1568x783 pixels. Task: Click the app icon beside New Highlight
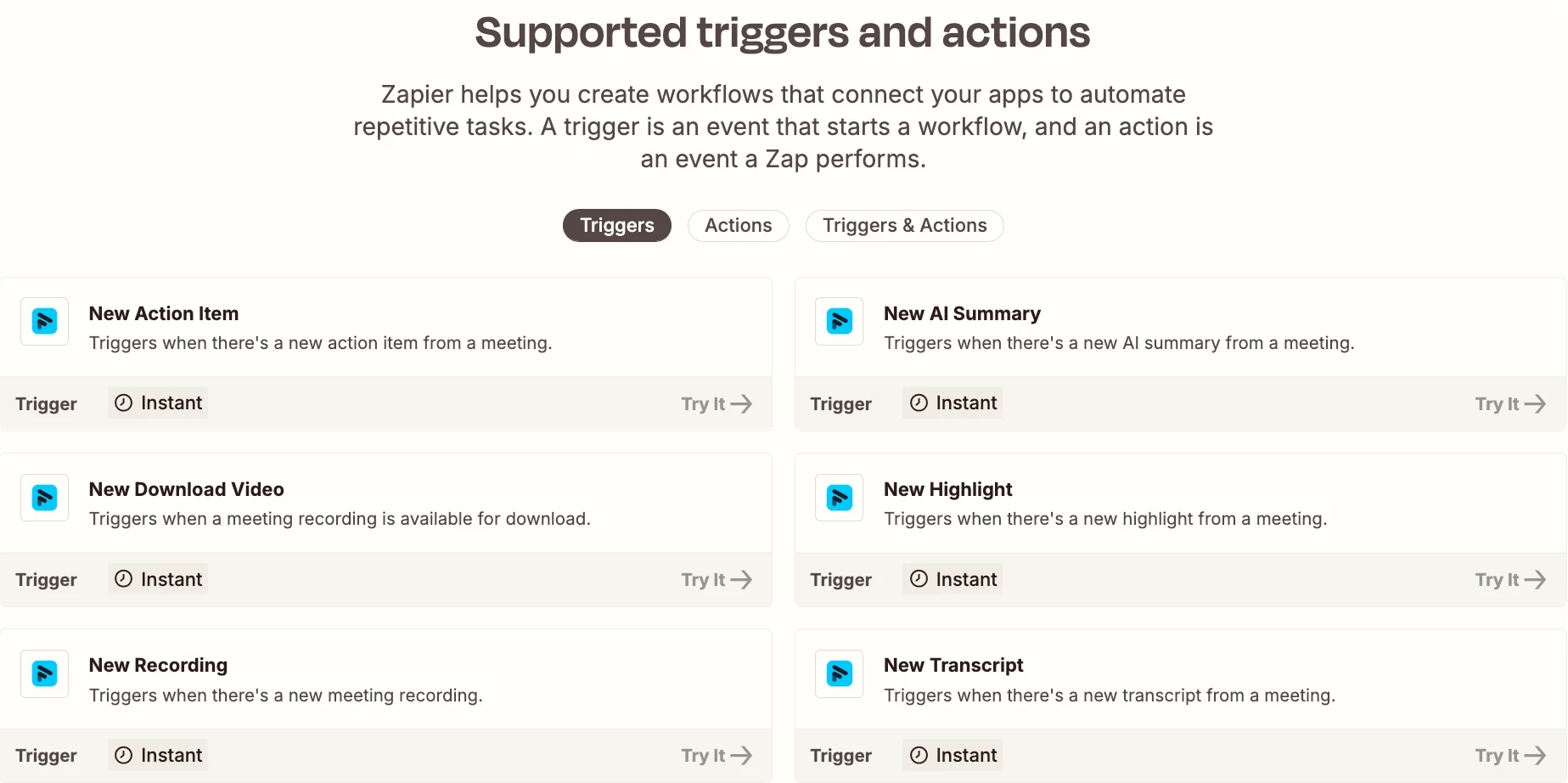tap(839, 497)
